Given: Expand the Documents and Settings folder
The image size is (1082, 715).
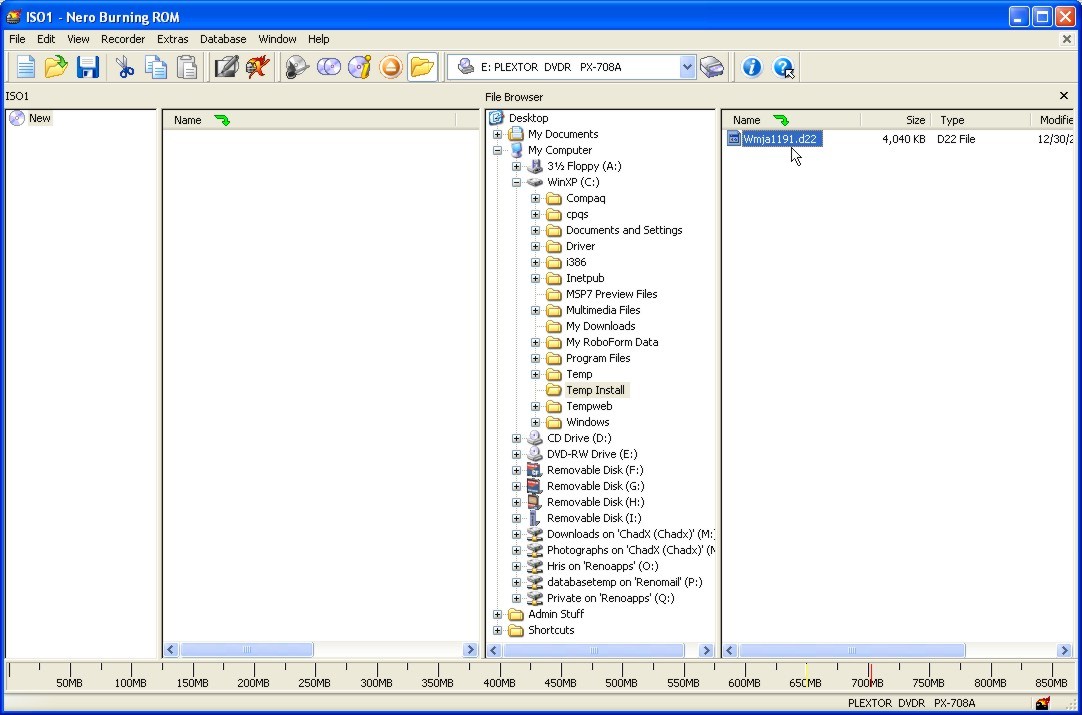Looking at the screenshot, I should [535, 230].
